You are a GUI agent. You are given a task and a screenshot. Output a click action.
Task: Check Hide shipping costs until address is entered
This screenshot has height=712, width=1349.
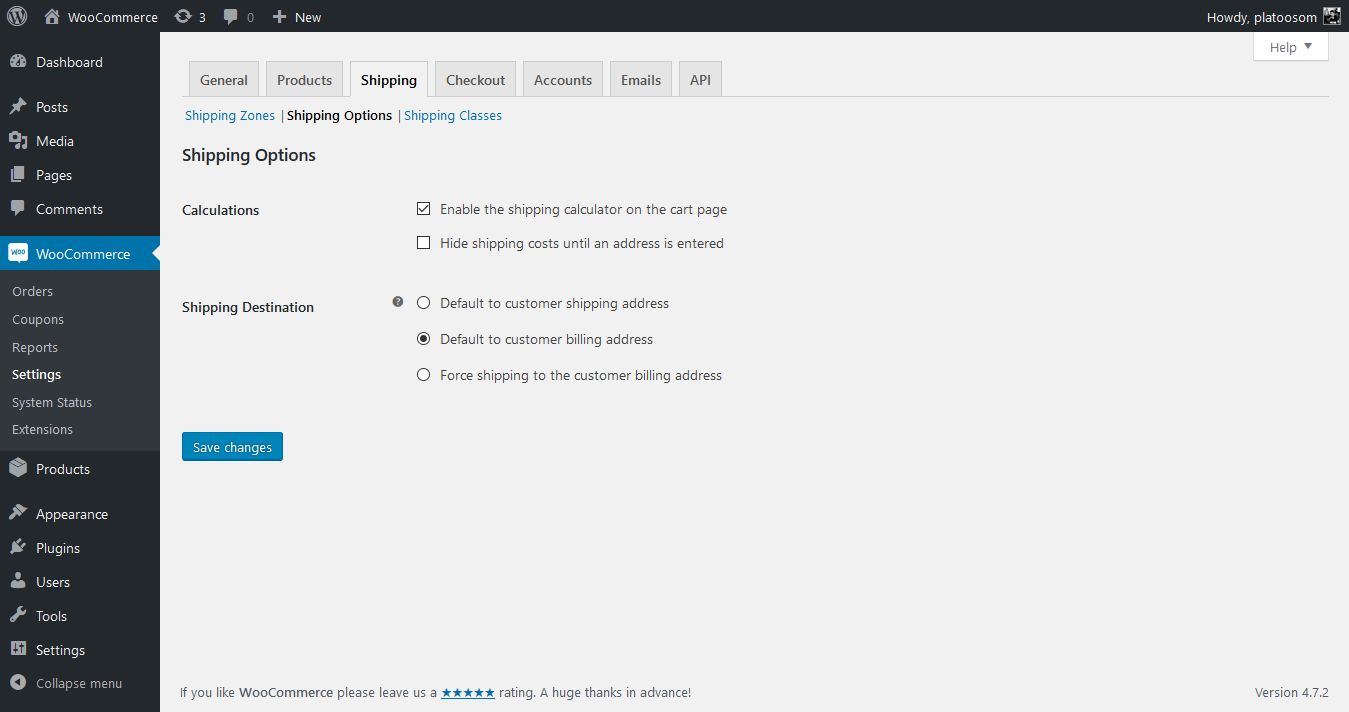click(x=423, y=243)
